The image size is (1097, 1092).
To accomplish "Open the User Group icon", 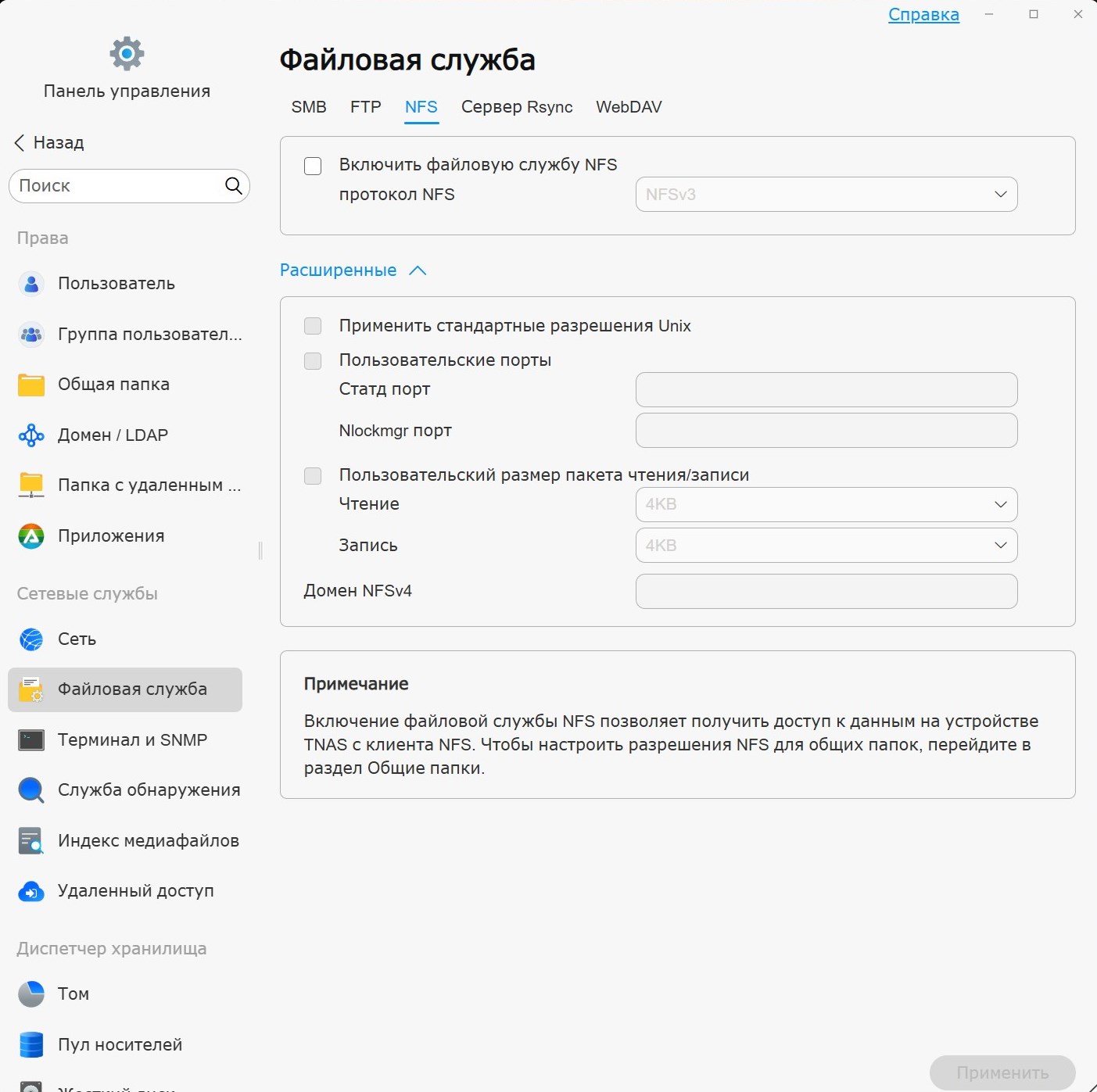I will click(31, 335).
